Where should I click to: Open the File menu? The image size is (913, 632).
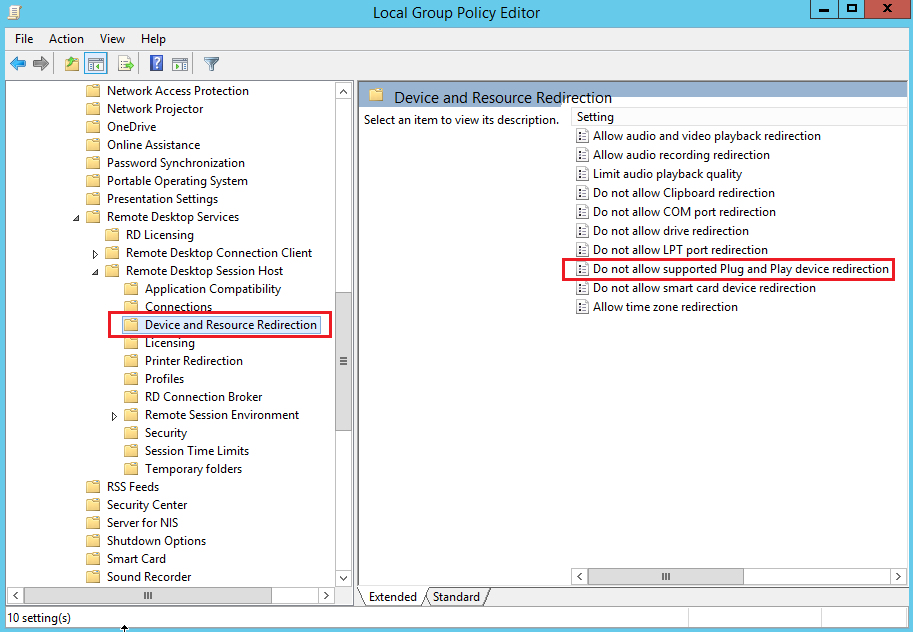click(24, 39)
